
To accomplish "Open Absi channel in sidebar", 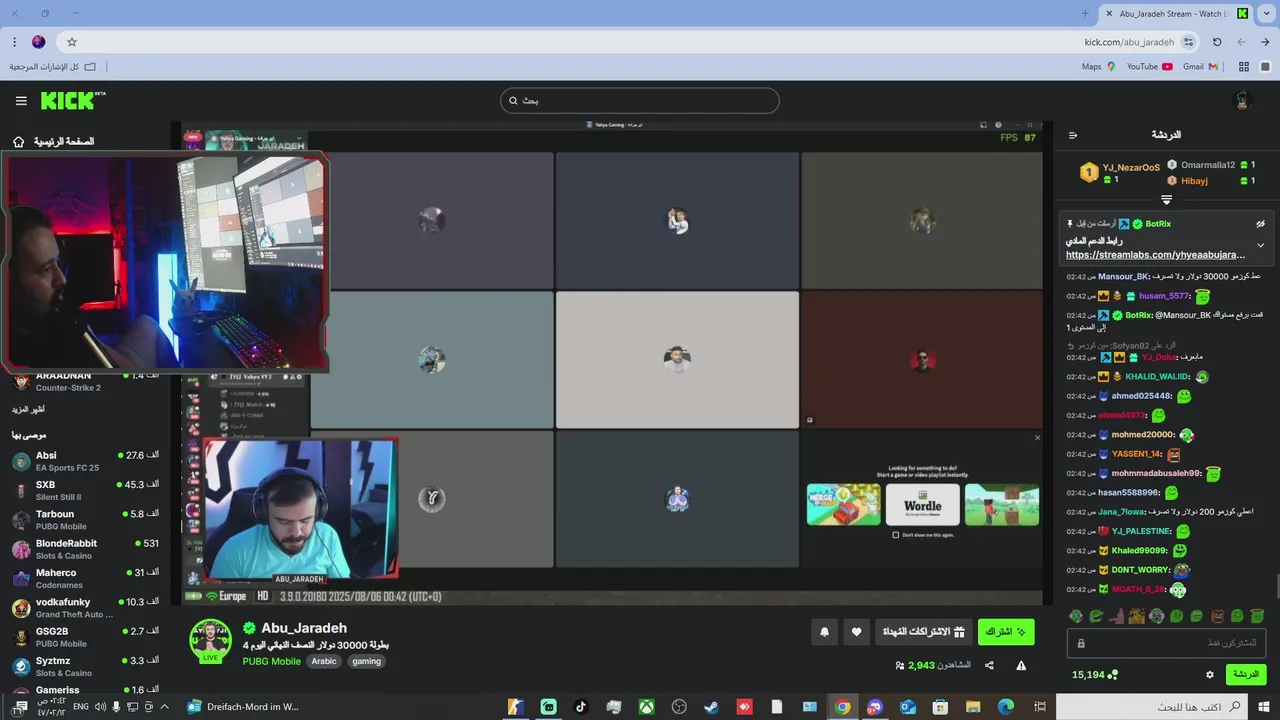I will click(86, 461).
